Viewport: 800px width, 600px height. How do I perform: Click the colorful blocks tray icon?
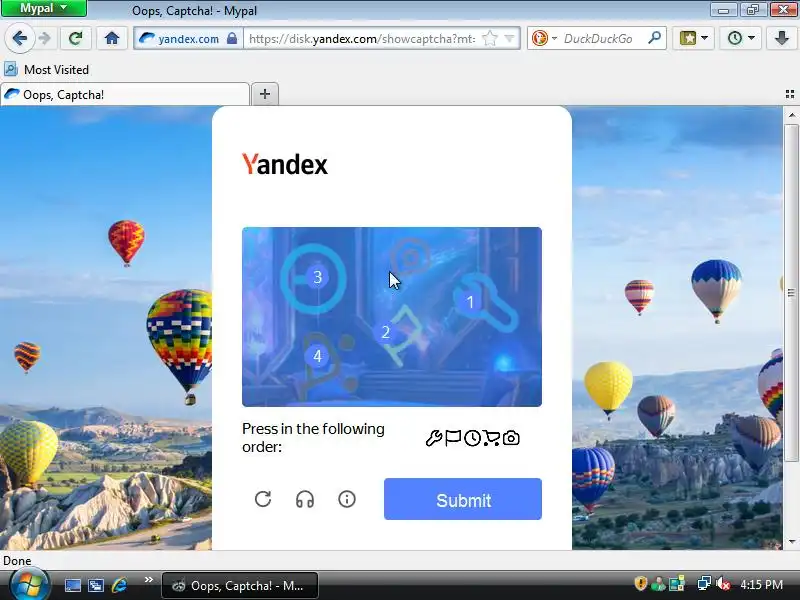tap(677, 584)
